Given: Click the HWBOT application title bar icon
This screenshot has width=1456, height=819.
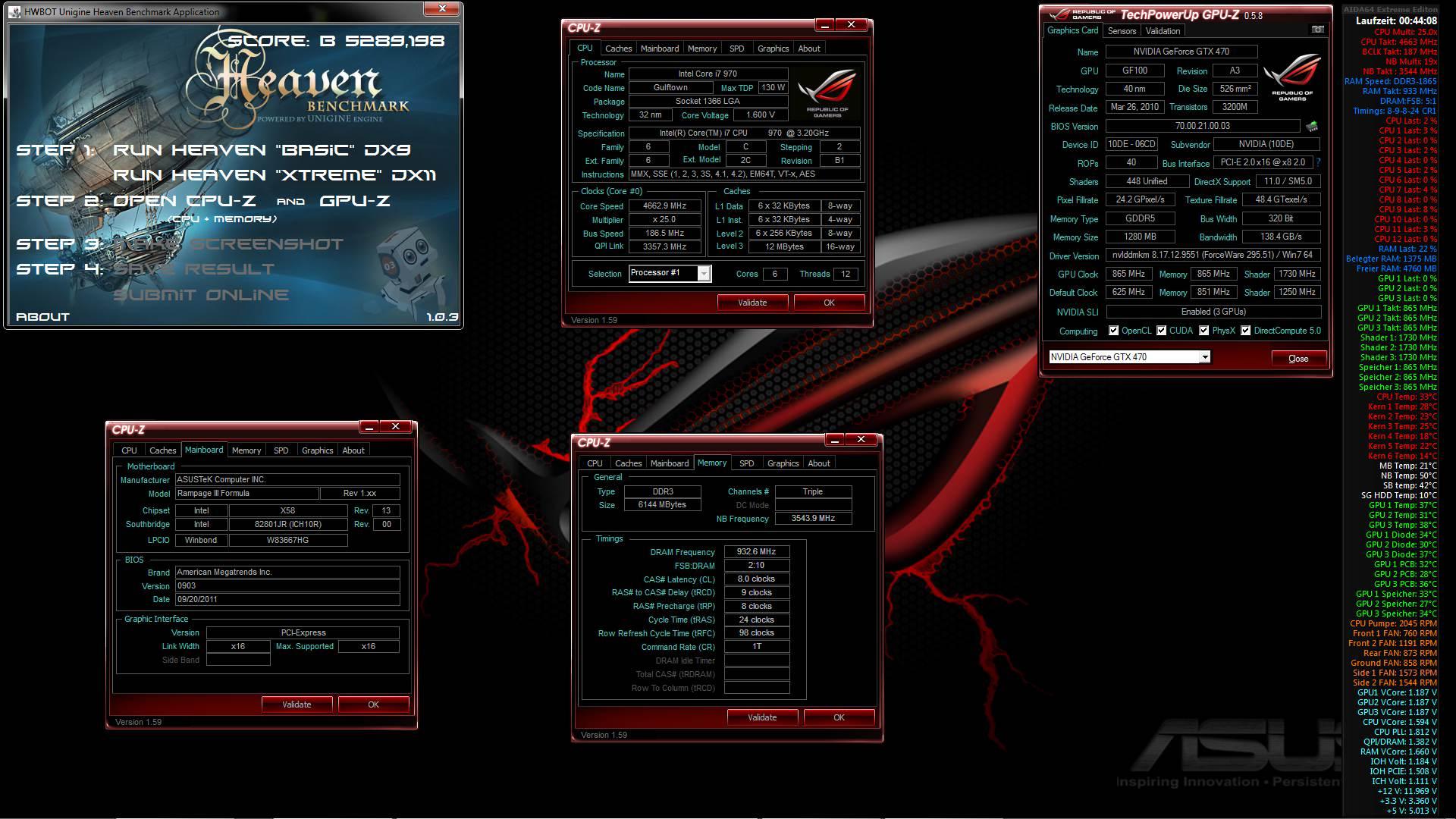Looking at the screenshot, I should click(x=15, y=11).
